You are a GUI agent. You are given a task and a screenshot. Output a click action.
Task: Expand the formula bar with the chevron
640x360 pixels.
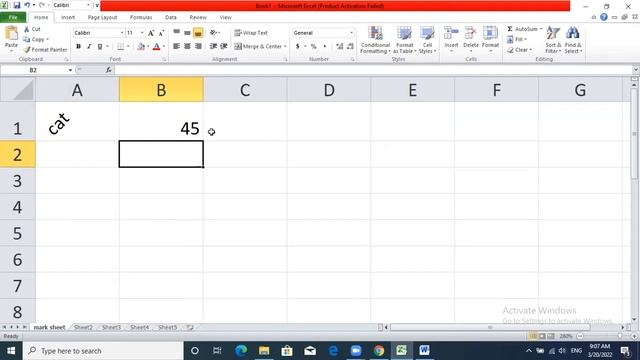click(636, 70)
